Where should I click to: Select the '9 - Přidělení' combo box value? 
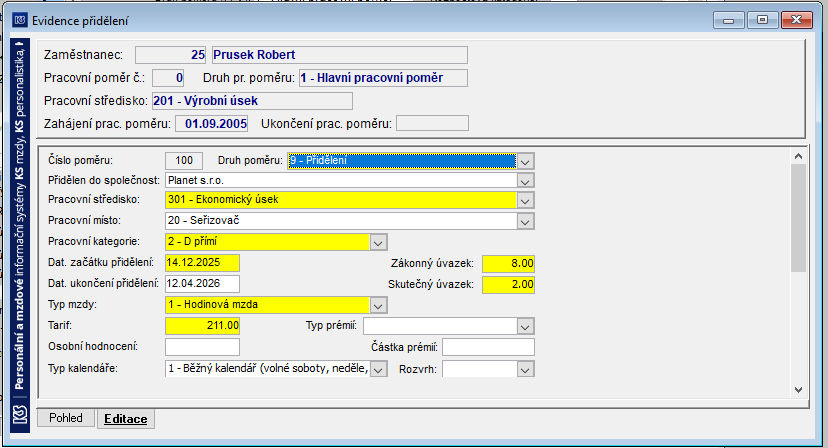[402, 161]
